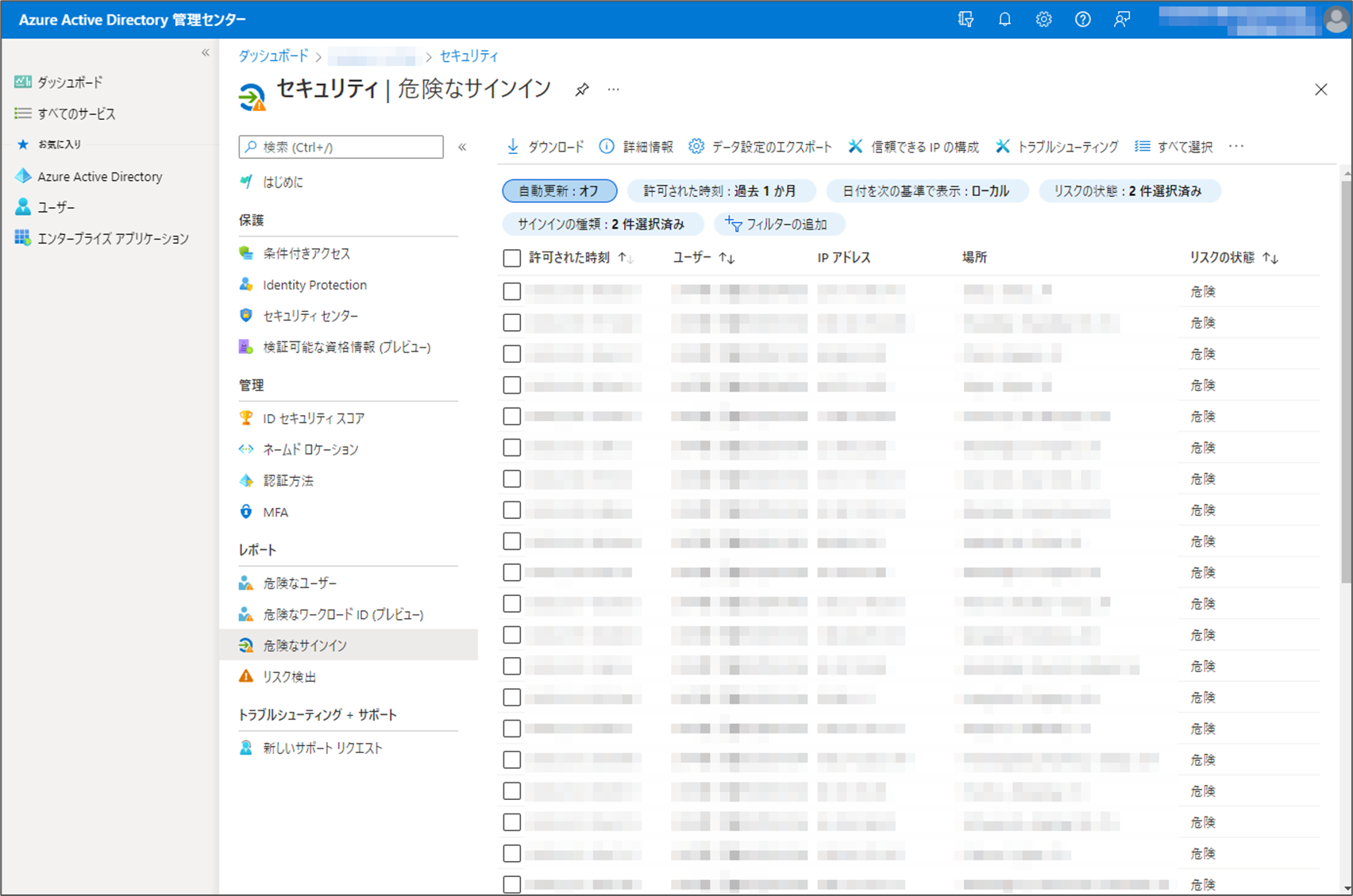The width and height of the screenshot is (1353, 896).
Task: Open the サインインの種類 filter
Action: coord(601,224)
